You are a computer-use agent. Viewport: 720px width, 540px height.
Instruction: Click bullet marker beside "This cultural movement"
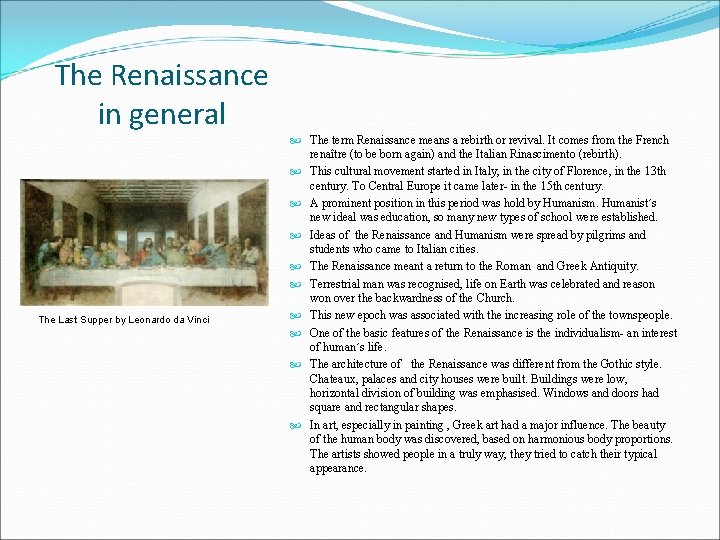tap(295, 172)
